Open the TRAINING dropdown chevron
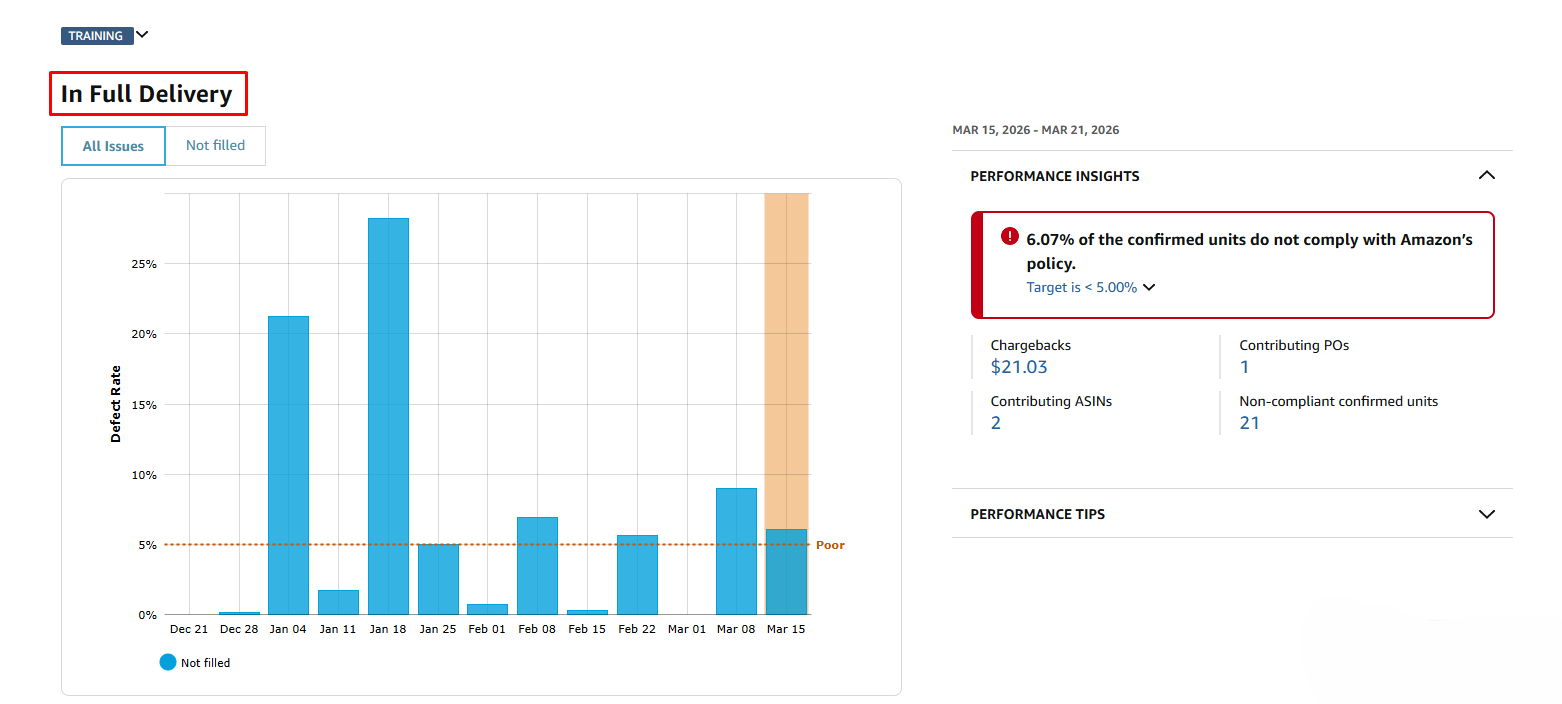 (x=141, y=35)
